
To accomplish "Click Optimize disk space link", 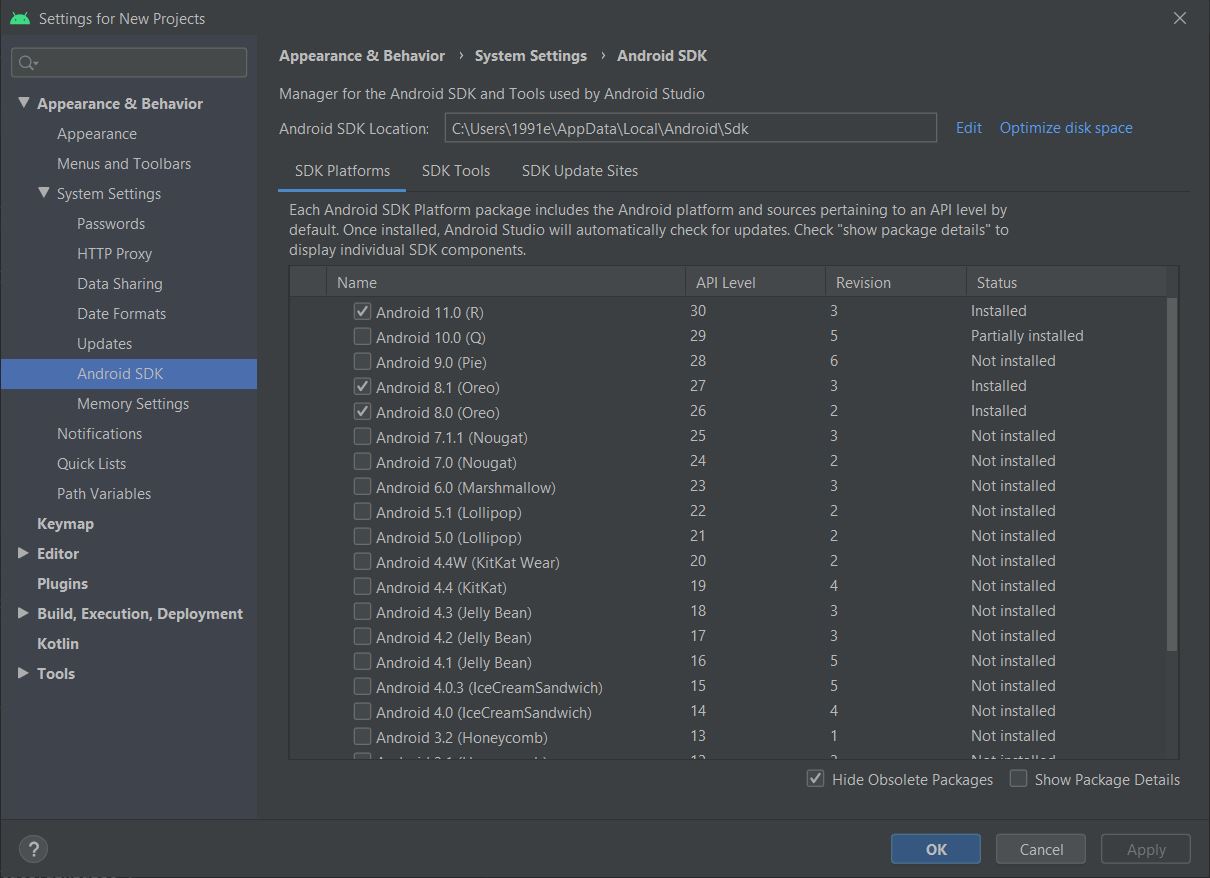I will (x=1066, y=128).
